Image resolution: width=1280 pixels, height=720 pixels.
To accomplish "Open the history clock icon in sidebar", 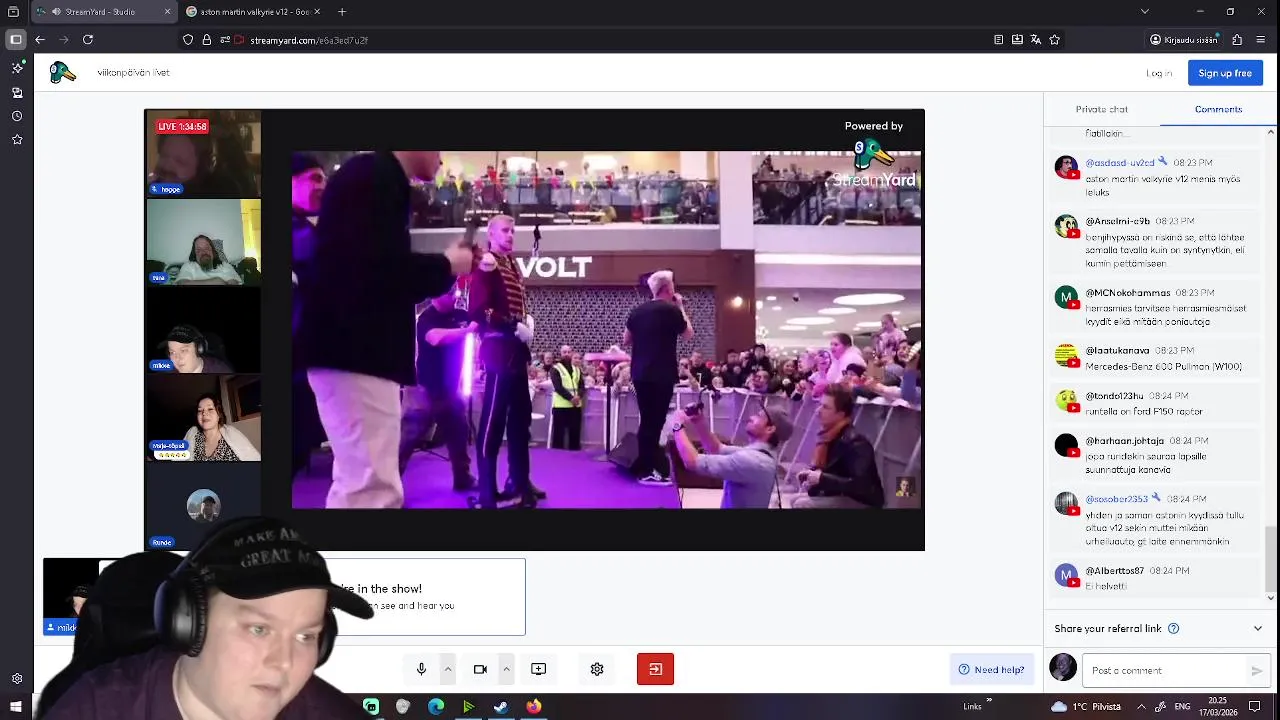I will pyautogui.click(x=17, y=116).
